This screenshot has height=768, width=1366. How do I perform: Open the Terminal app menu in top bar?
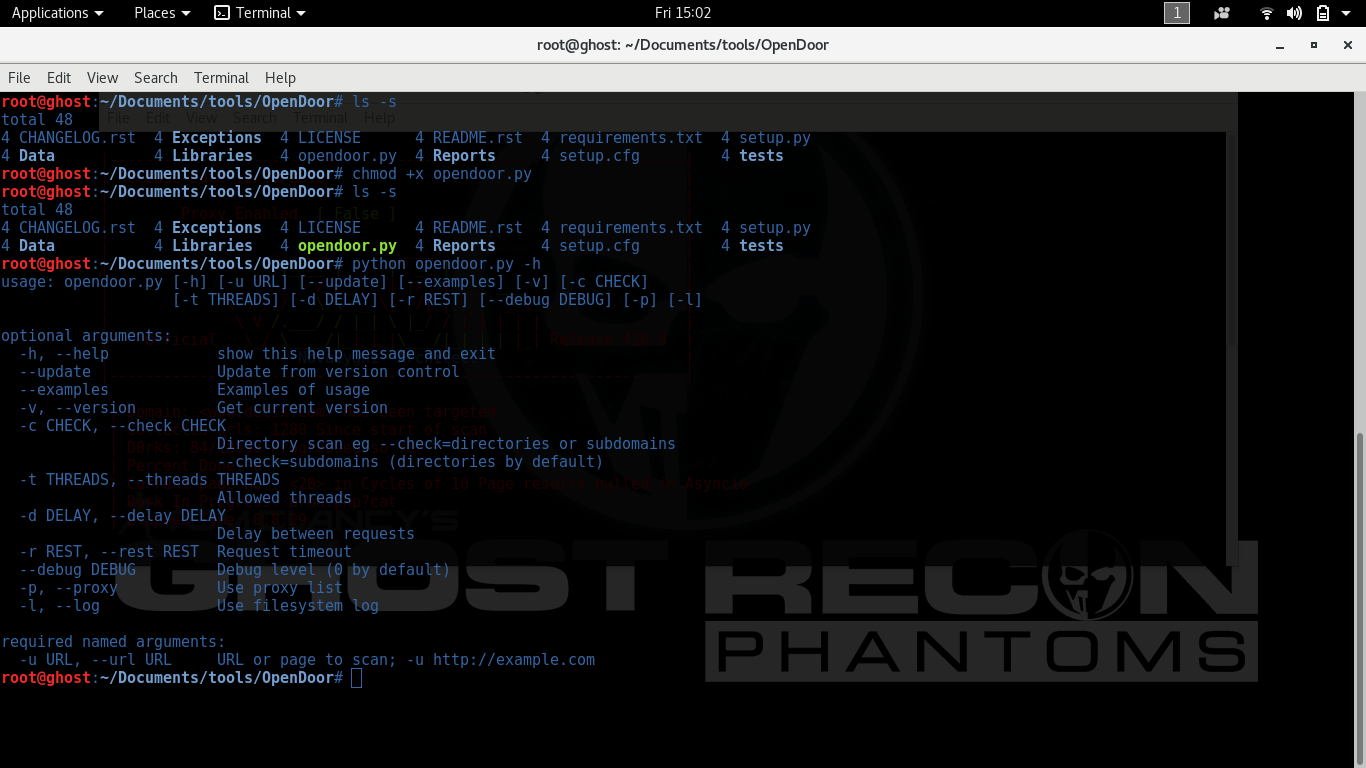point(260,13)
